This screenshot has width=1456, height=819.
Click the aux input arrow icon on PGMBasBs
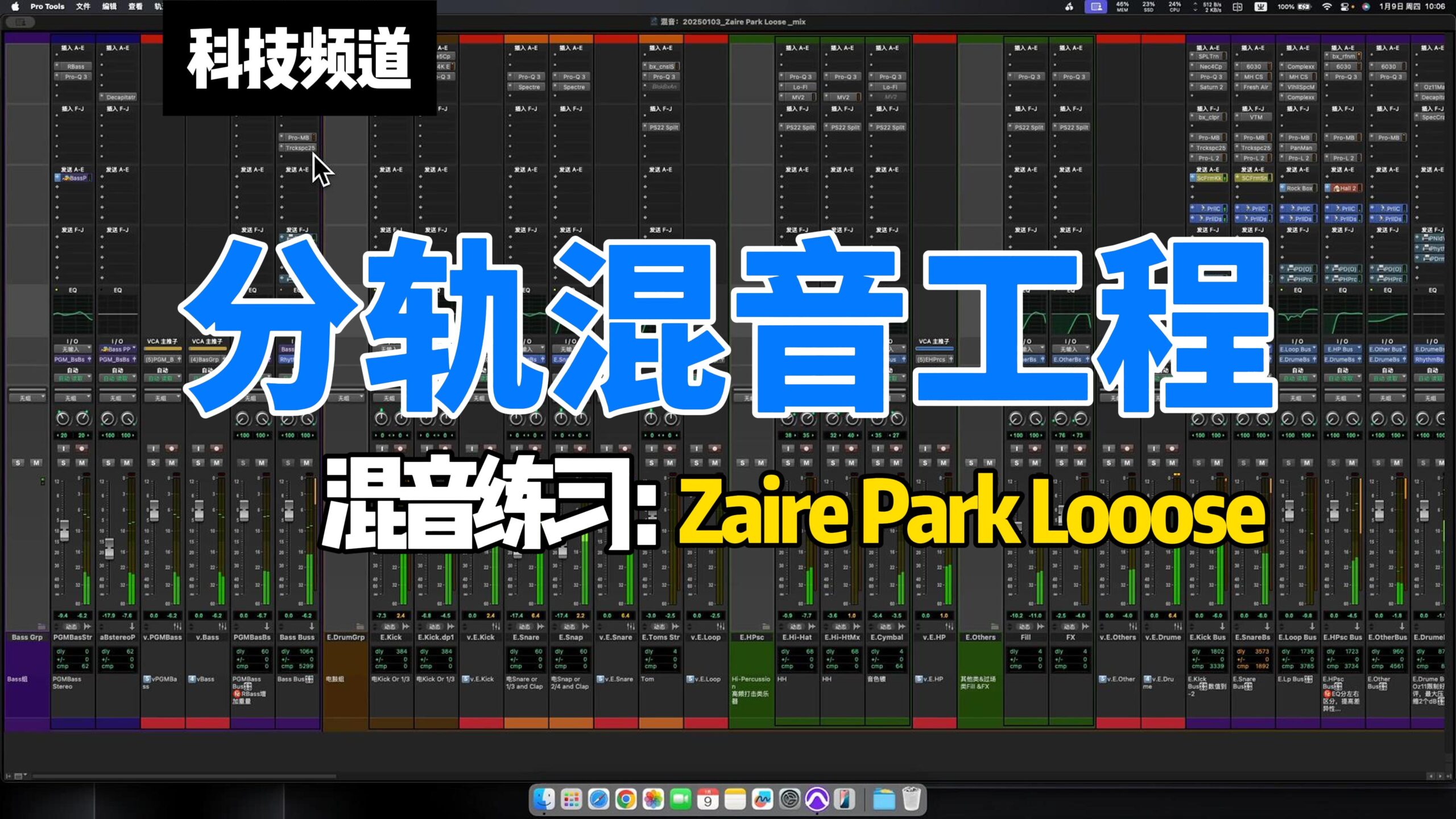pyautogui.click(x=267, y=626)
